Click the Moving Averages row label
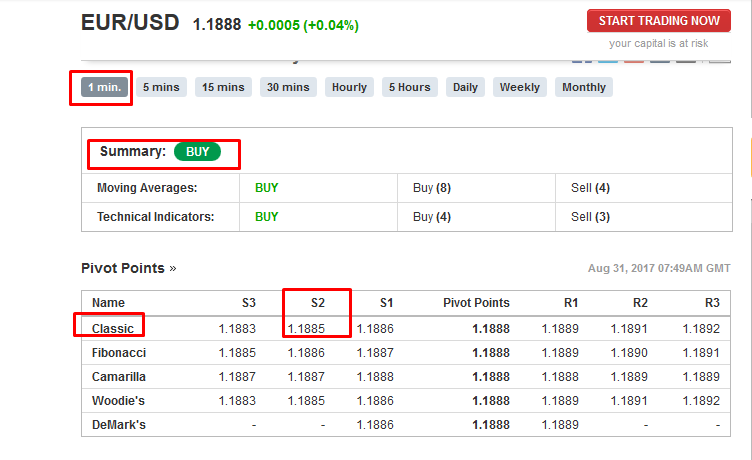This screenshot has width=752, height=460. (146, 187)
